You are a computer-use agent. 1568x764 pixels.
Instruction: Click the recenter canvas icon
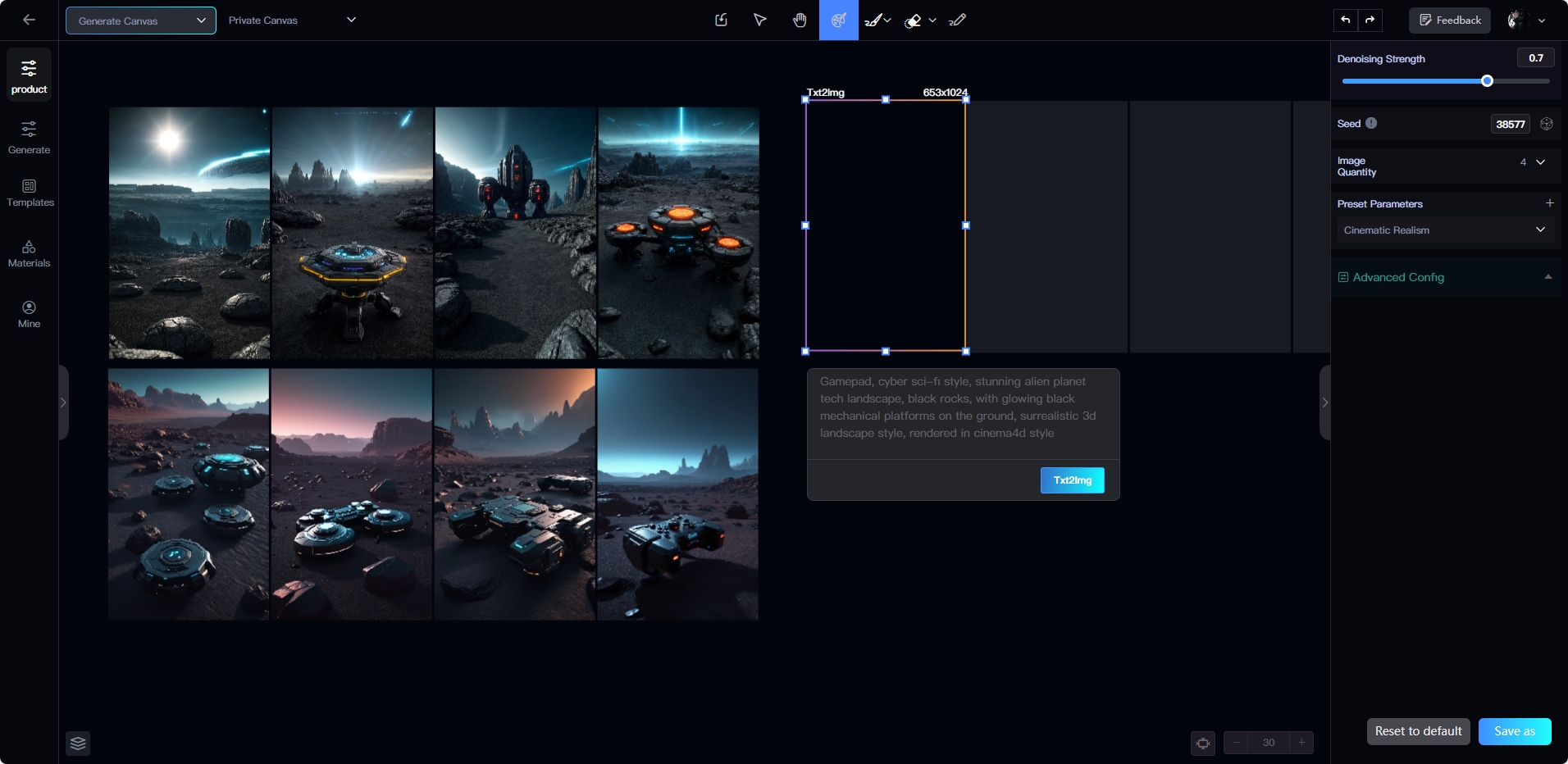coord(1203,744)
